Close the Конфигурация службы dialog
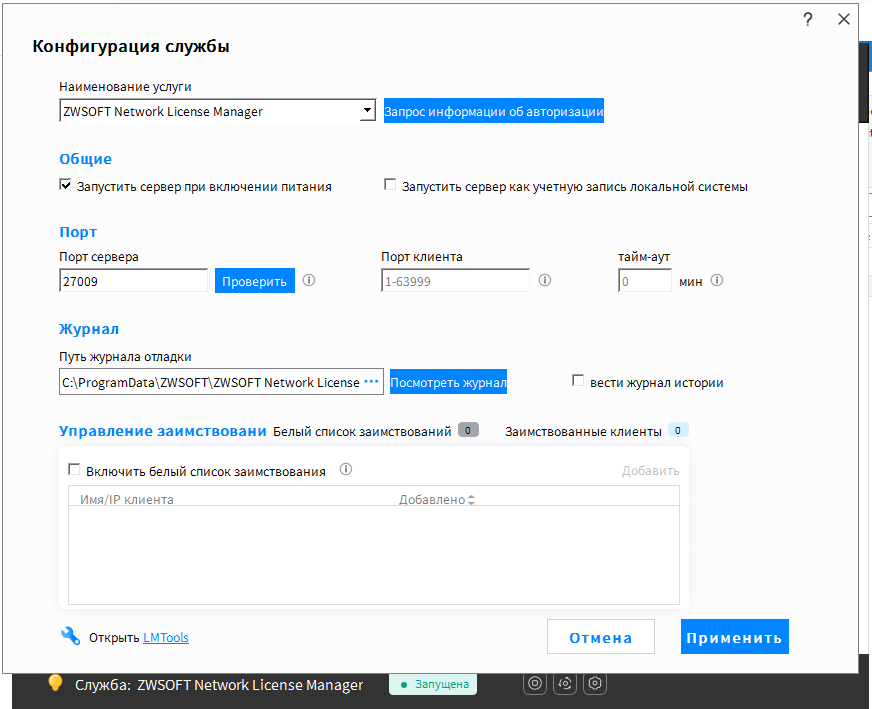Viewport: 872px width, 709px height. (844, 19)
